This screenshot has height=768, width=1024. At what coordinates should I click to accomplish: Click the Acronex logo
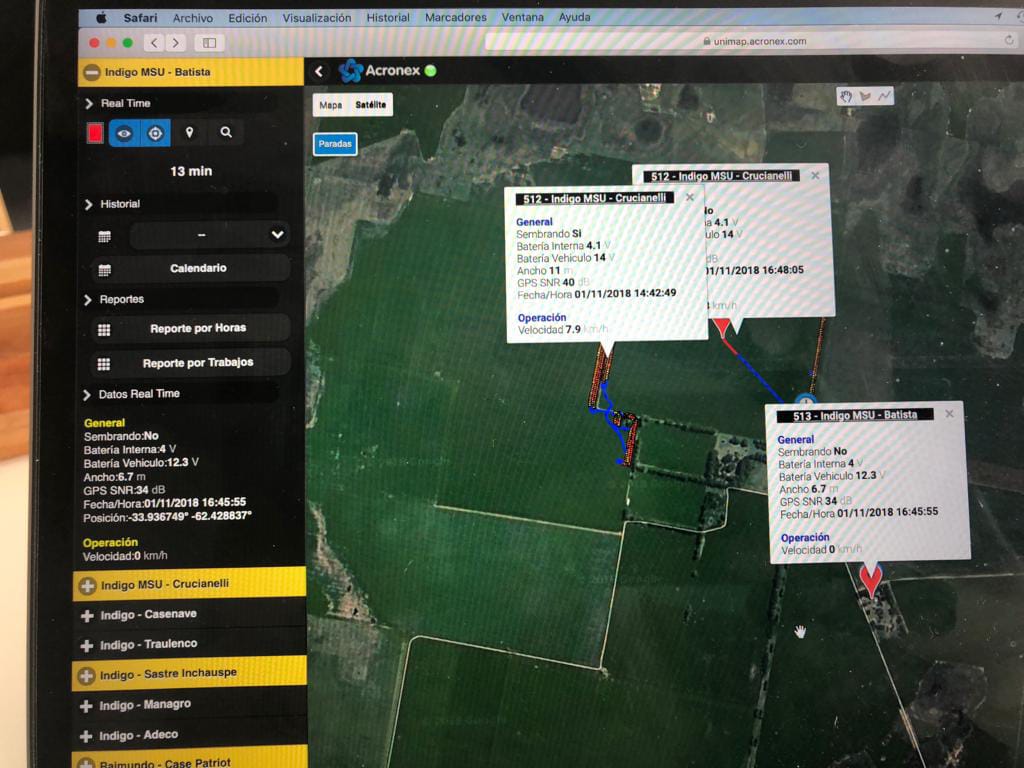tap(379, 71)
